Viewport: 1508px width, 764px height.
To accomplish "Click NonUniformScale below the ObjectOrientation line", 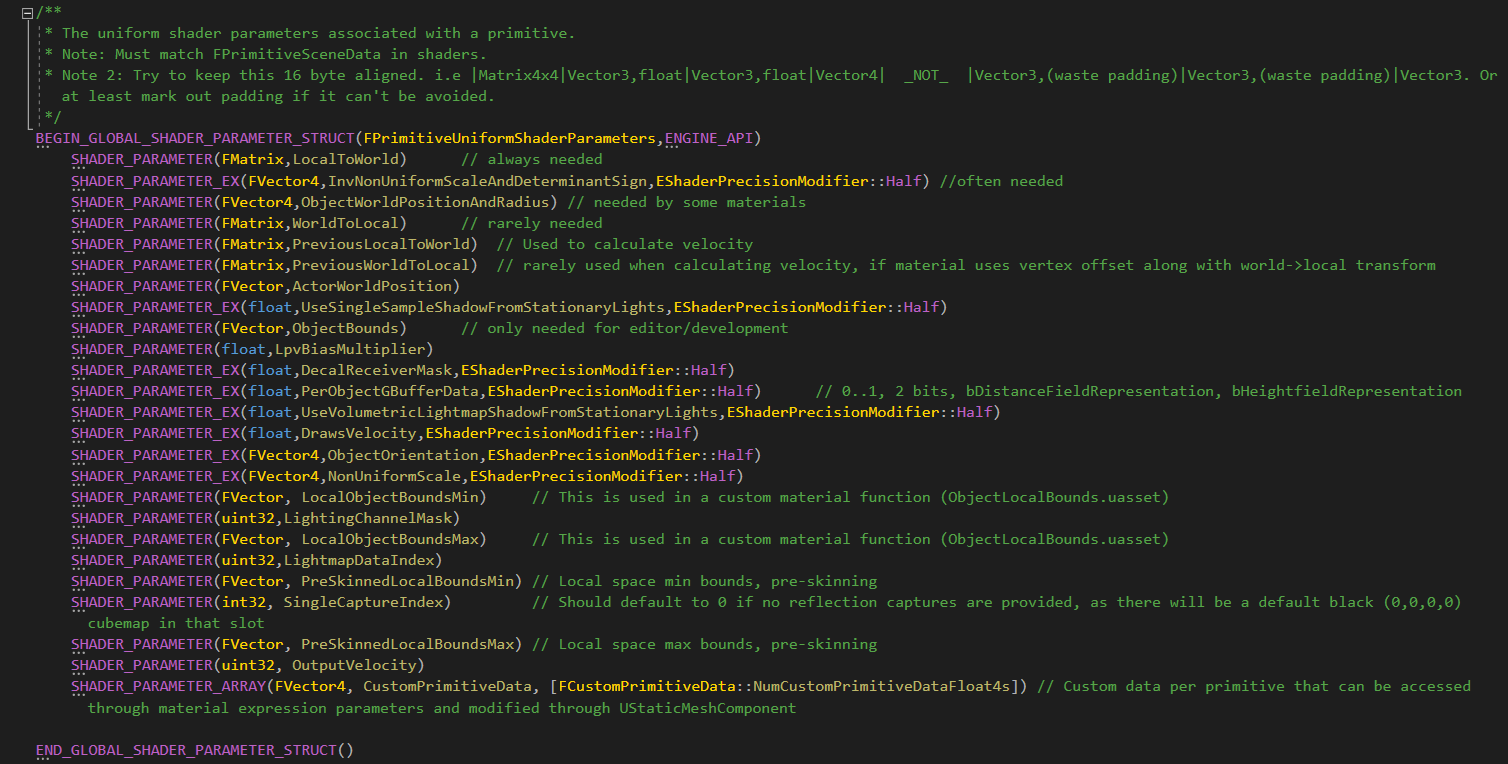I will (x=394, y=475).
